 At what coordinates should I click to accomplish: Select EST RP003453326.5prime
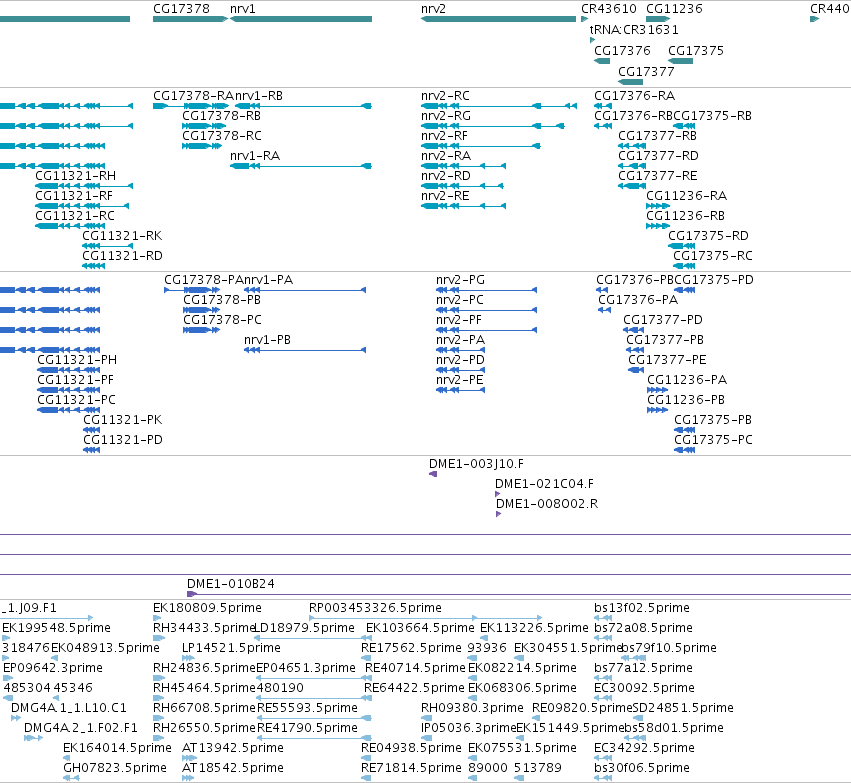pos(375,608)
